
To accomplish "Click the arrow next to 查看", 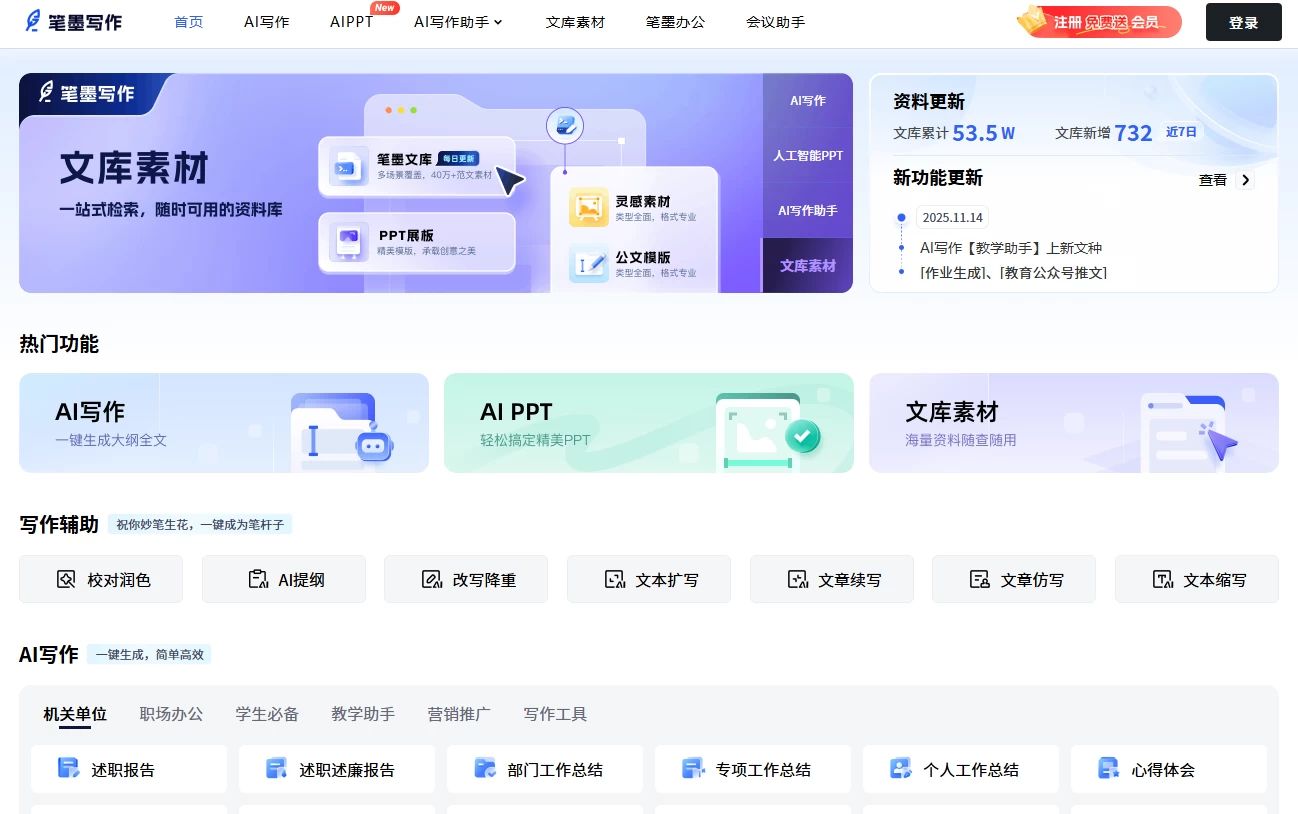I will 1245,180.
